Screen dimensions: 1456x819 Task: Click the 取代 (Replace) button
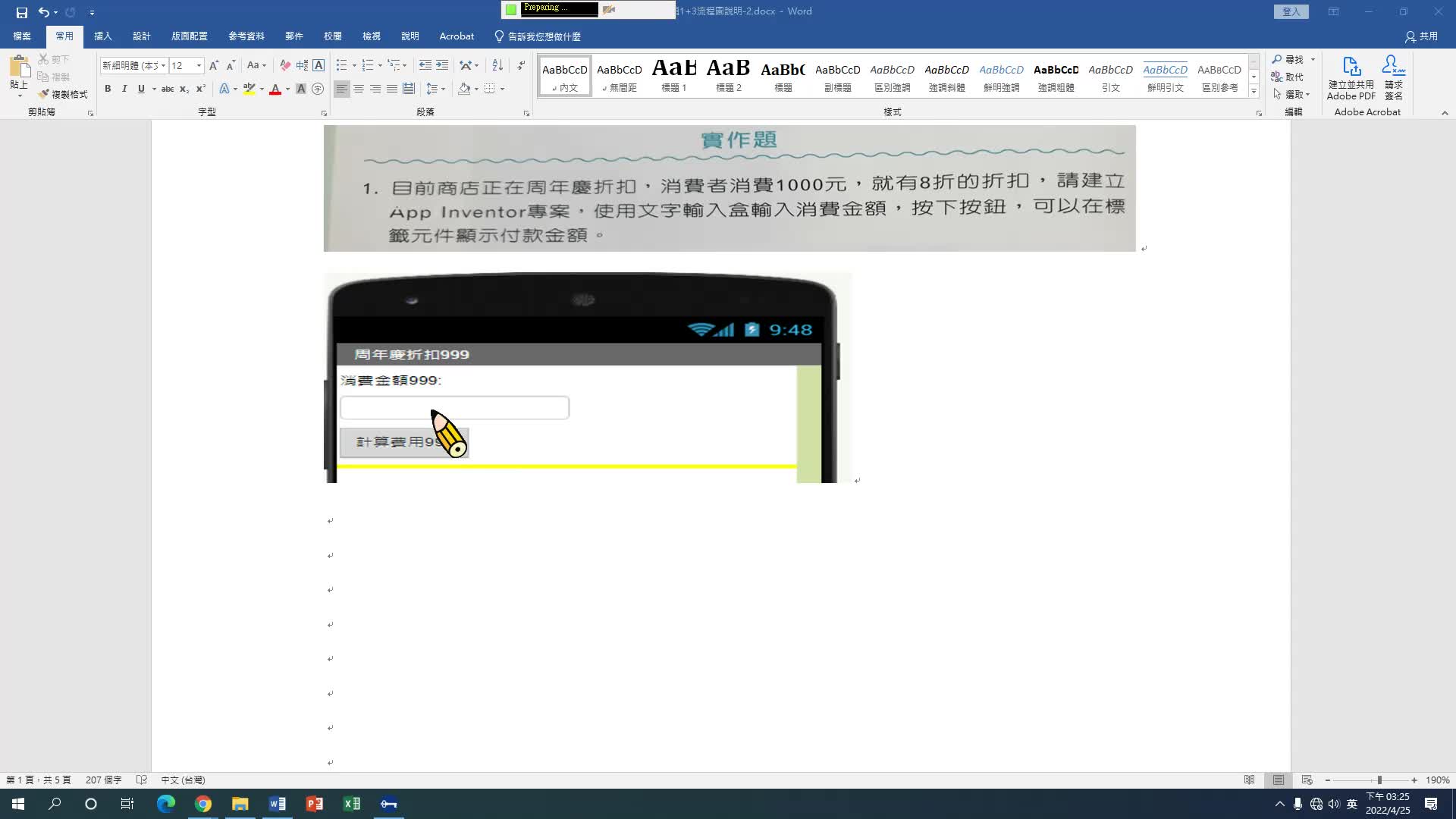pos(1288,77)
